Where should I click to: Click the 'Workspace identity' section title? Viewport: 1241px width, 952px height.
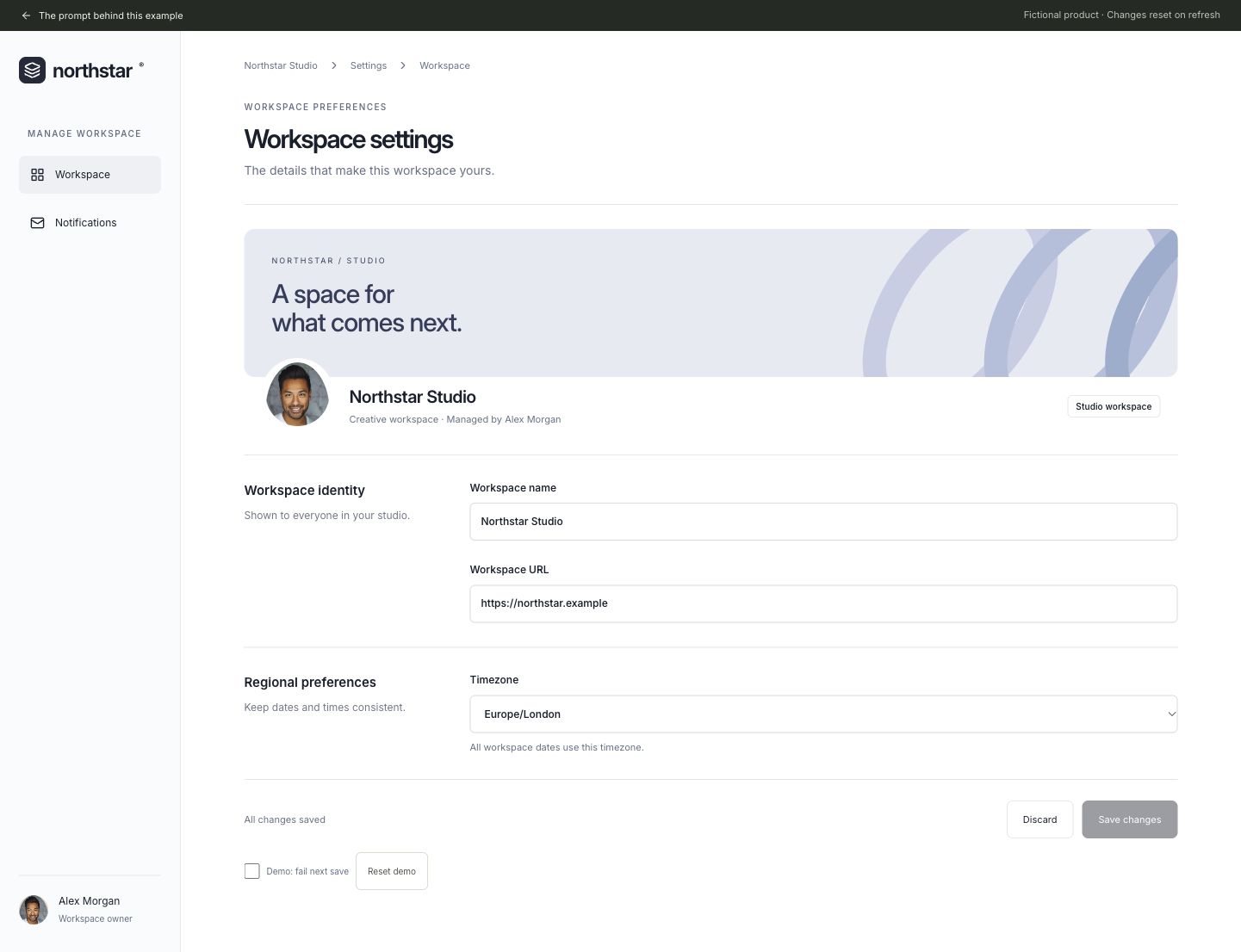pyautogui.click(x=305, y=491)
